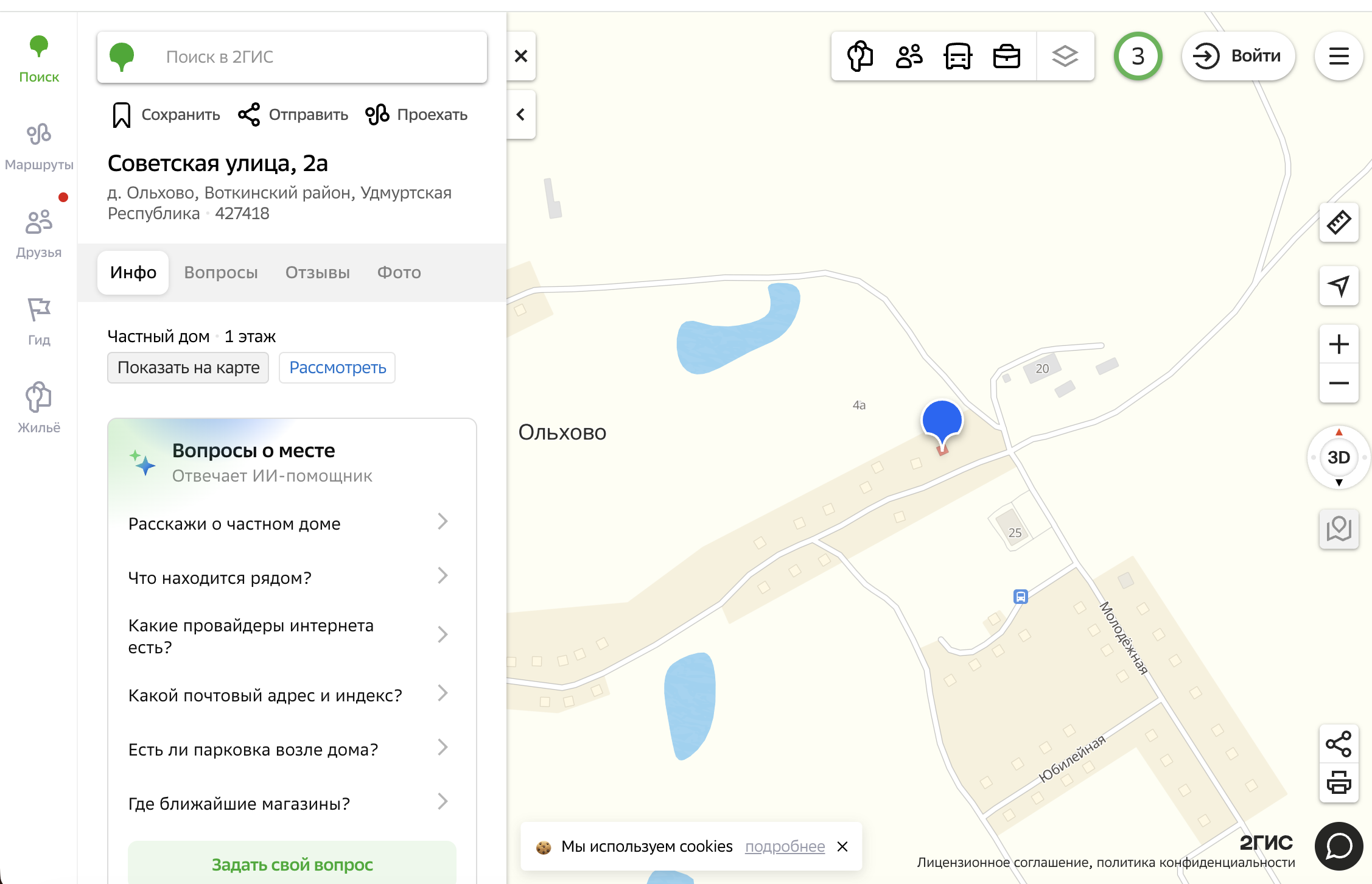Open the ruler measurement tool
Viewport: 1372px width, 884px height.
(x=1339, y=222)
